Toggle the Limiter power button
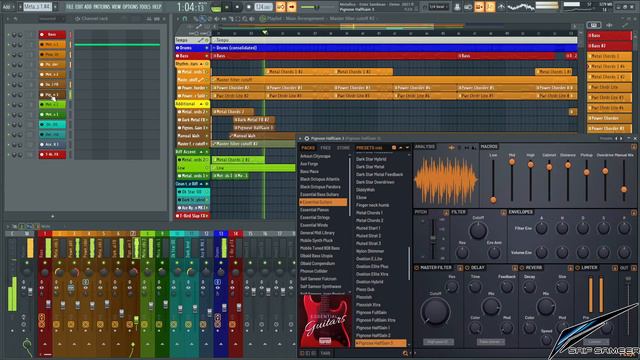This screenshot has width=640, height=360. [577, 268]
